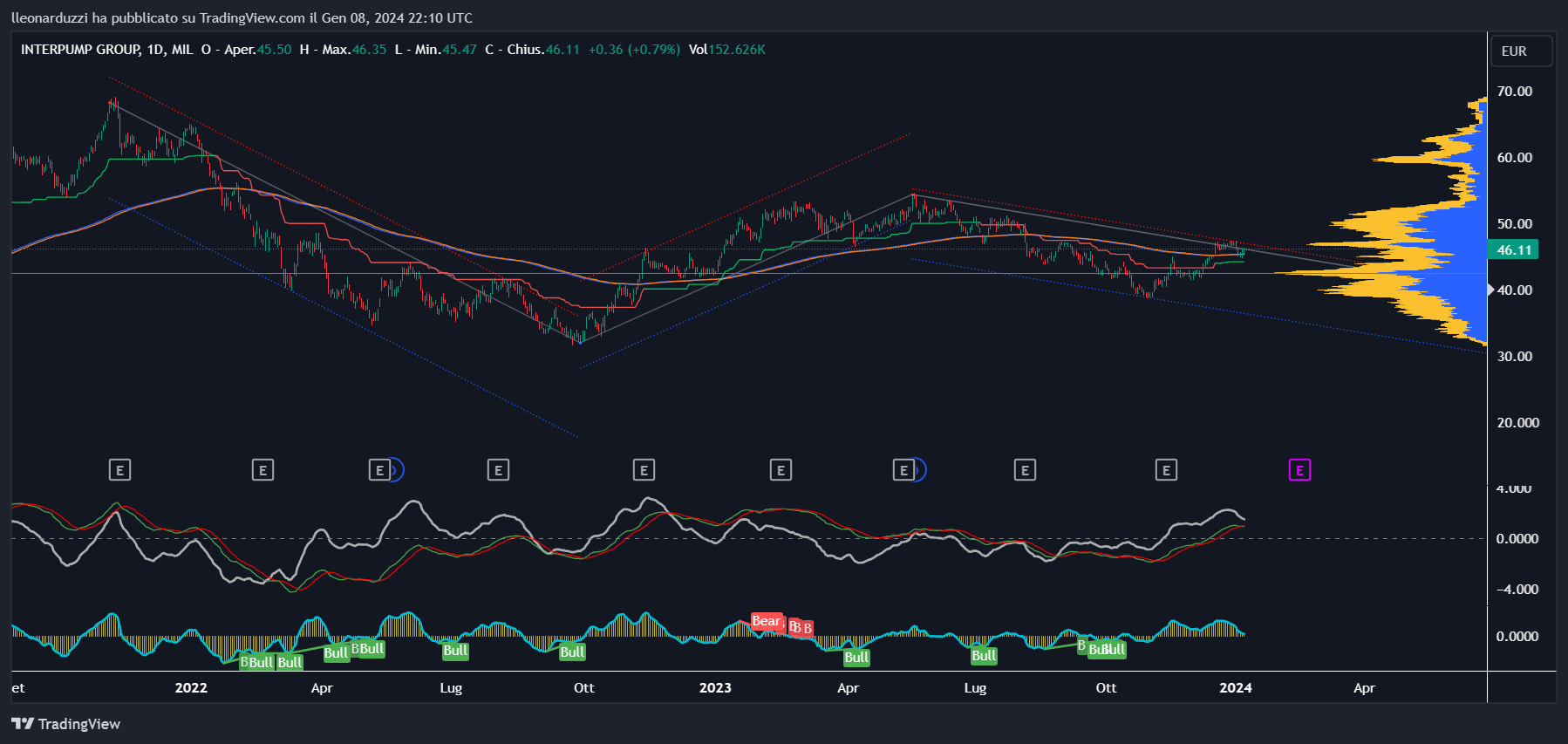Click the -4.000 oscillator axis label
Image resolution: width=1568 pixels, height=744 pixels.
[x=1517, y=589]
